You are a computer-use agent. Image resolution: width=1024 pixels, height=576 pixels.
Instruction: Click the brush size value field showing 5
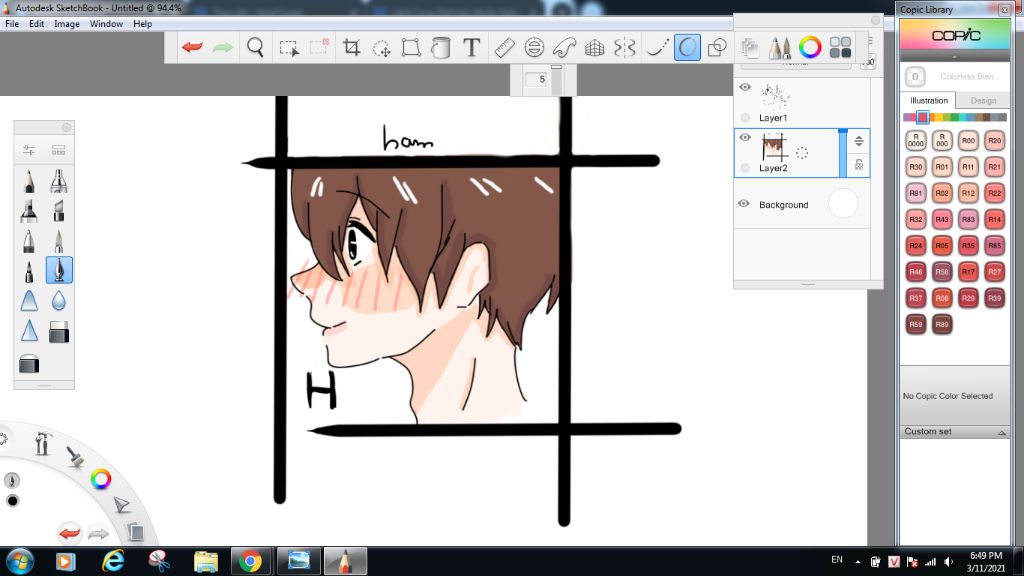coord(537,79)
